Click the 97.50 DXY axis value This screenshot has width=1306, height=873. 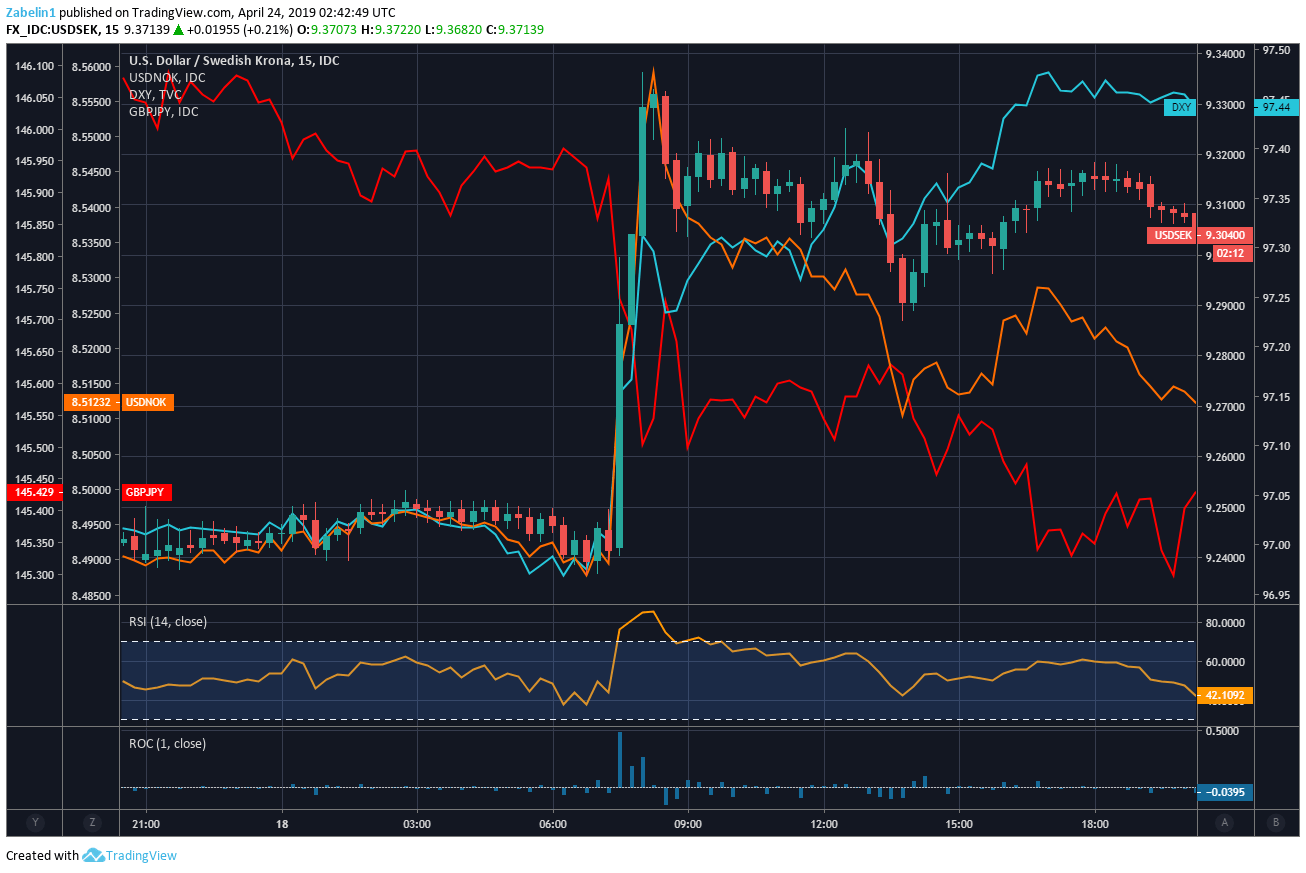(1276, 50)
